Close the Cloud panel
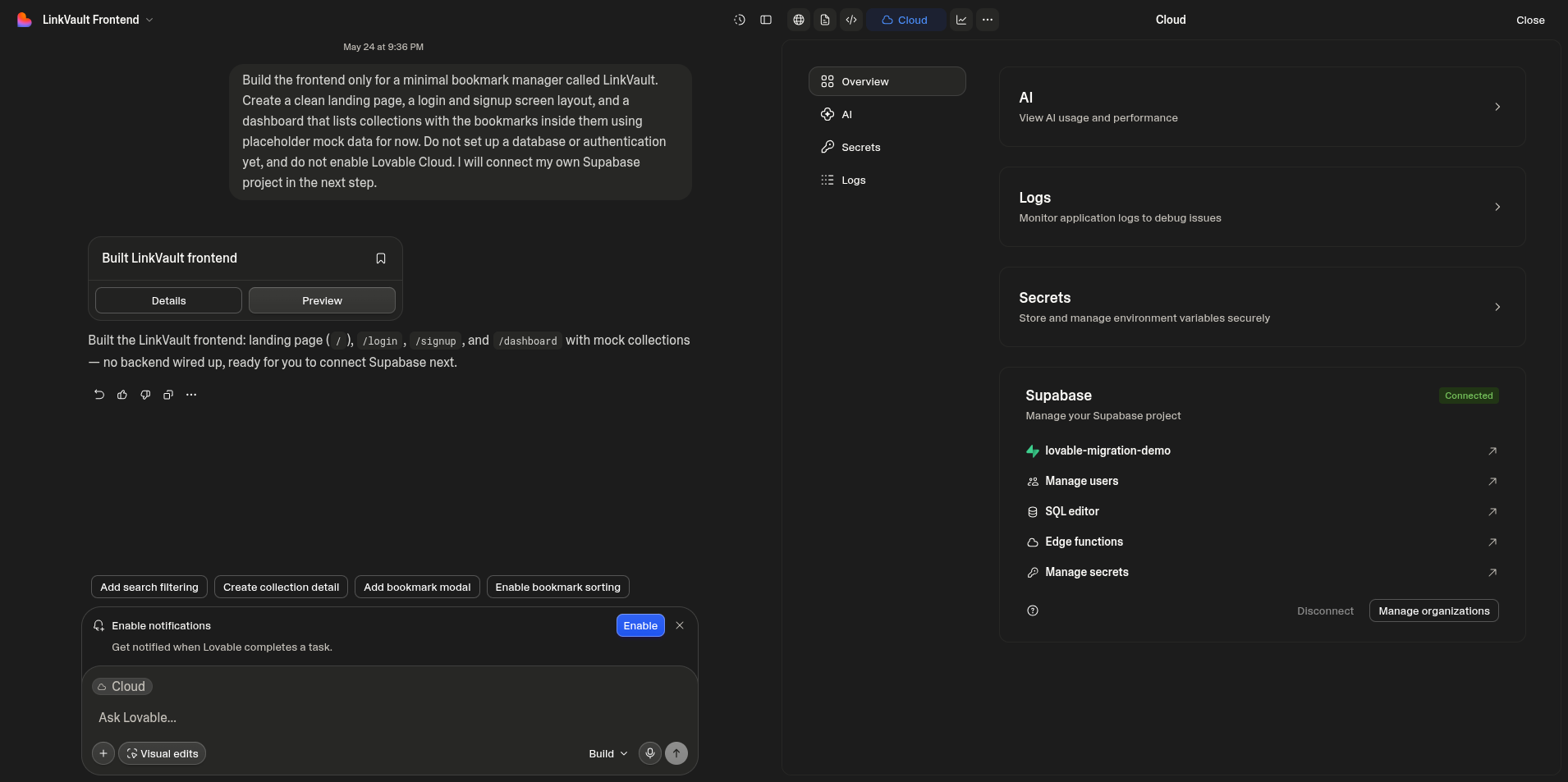 [1530, 20]
